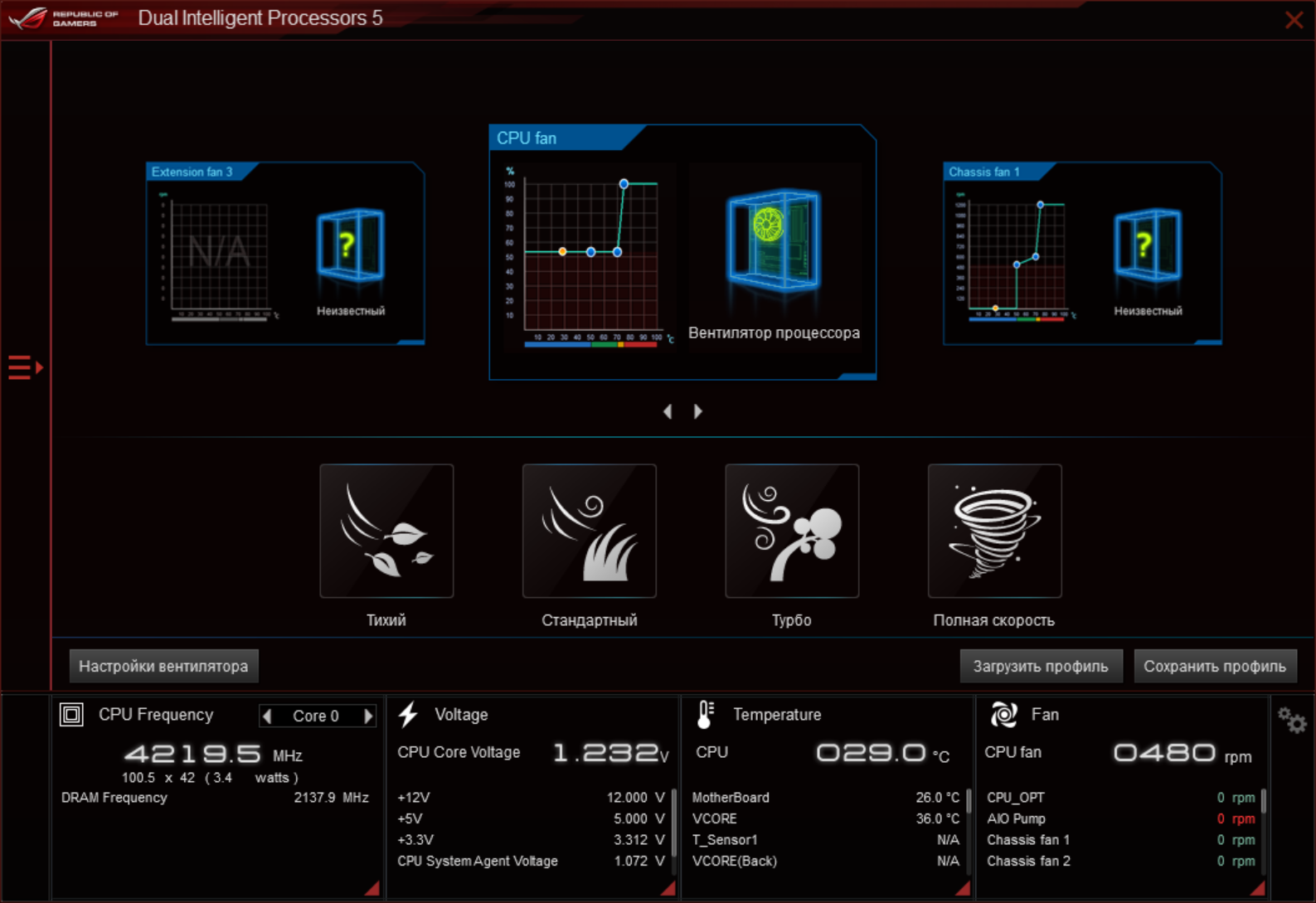Screen dimensions: 1316x903
Task: Click the Вентилятор процессора label
Action: point(774,333)
